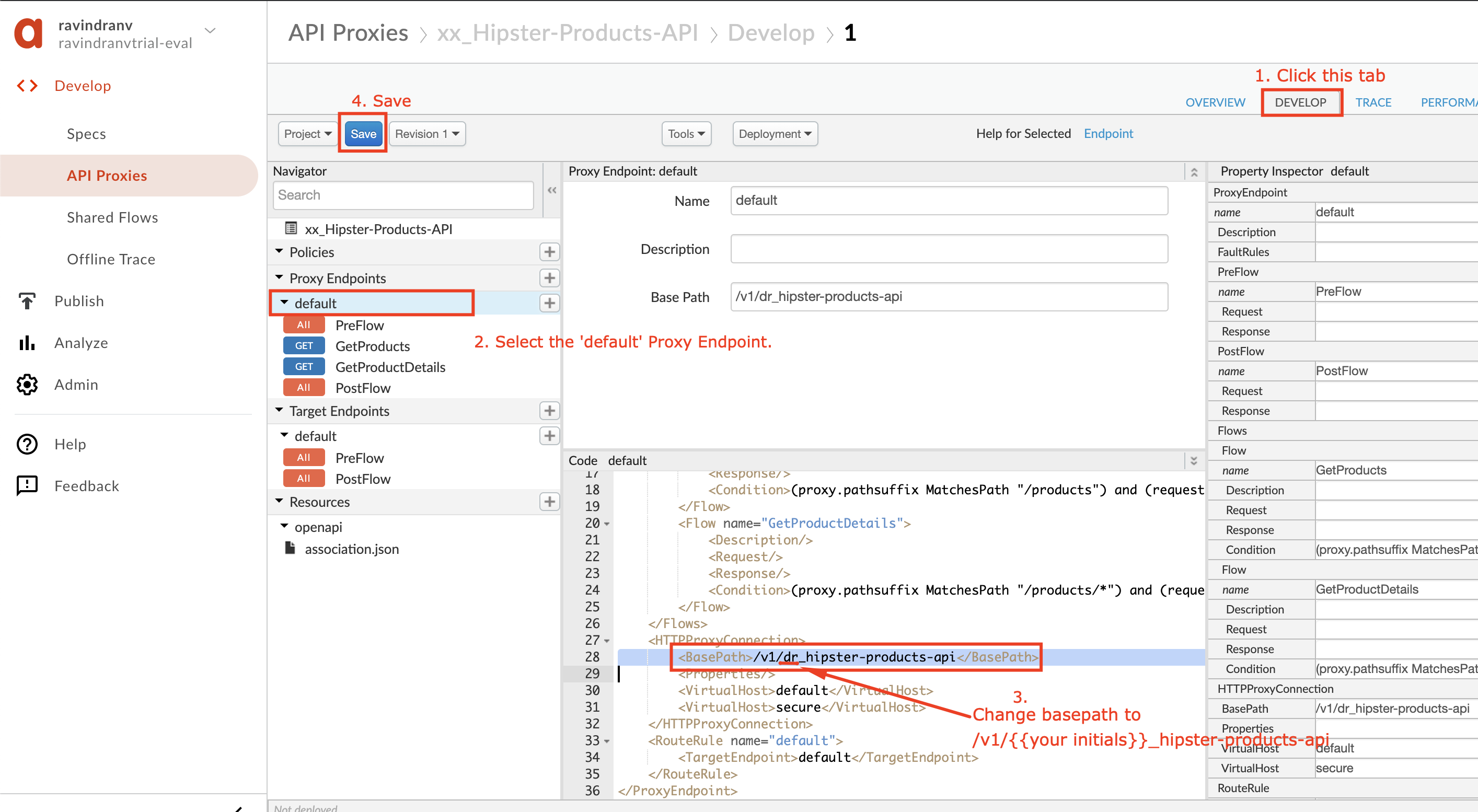The image size is (1478, 812).
Task: Add flow to default target endpoint
Action: (549, 436)
